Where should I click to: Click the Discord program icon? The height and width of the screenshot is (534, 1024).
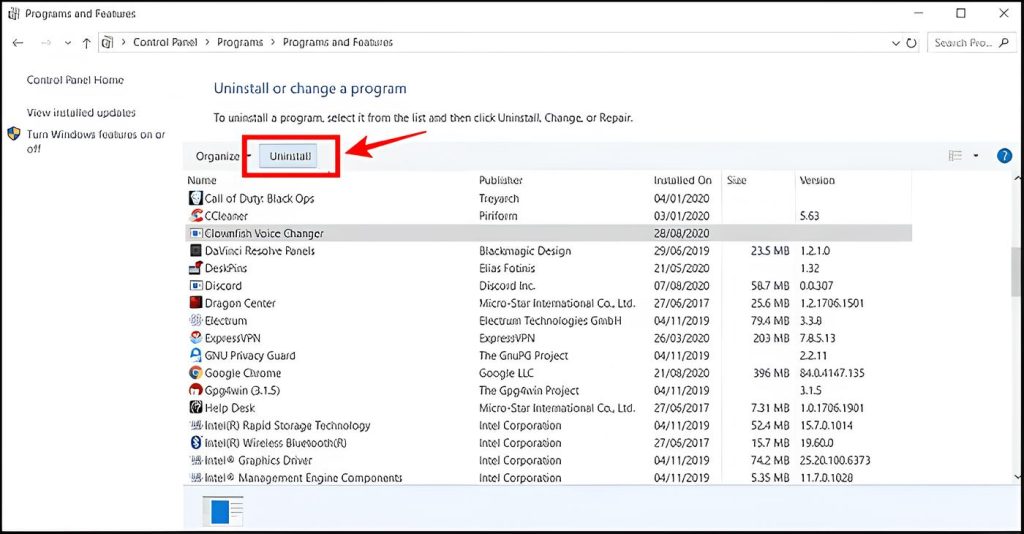pos(196,286)
